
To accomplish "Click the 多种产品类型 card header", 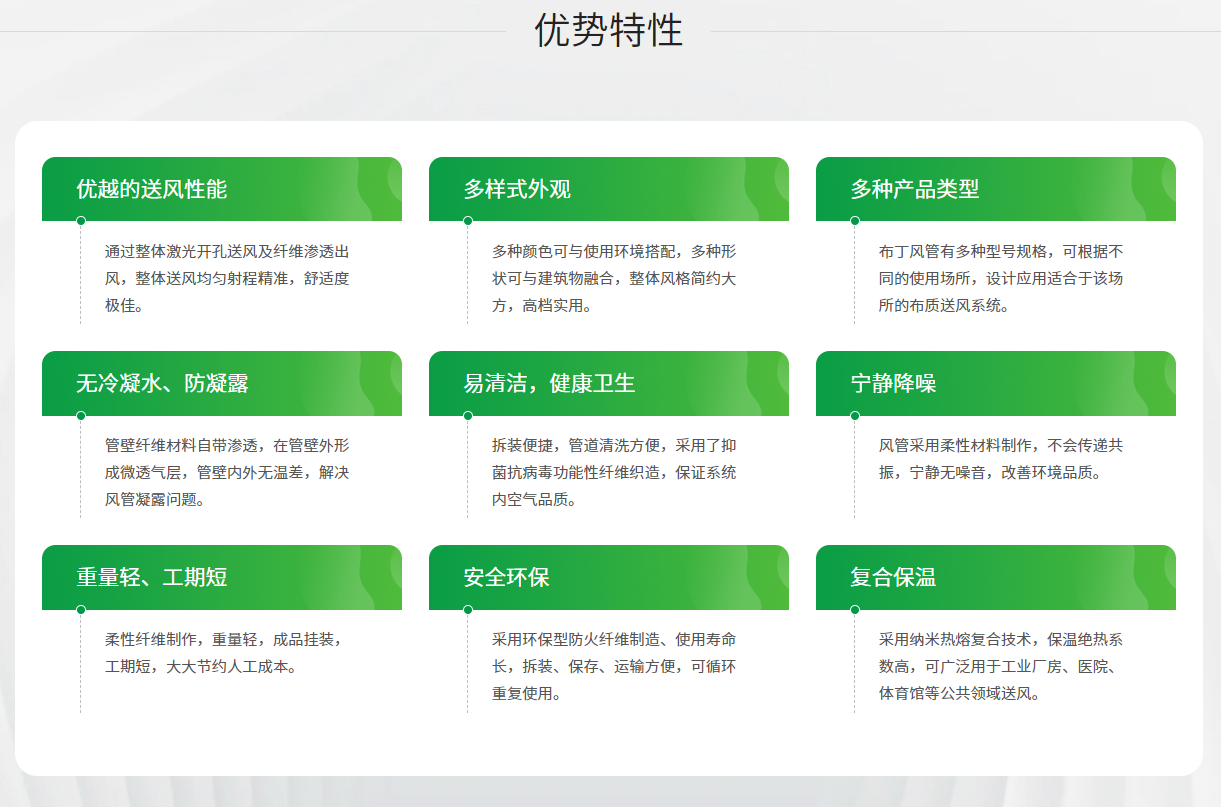I will 995,189.
